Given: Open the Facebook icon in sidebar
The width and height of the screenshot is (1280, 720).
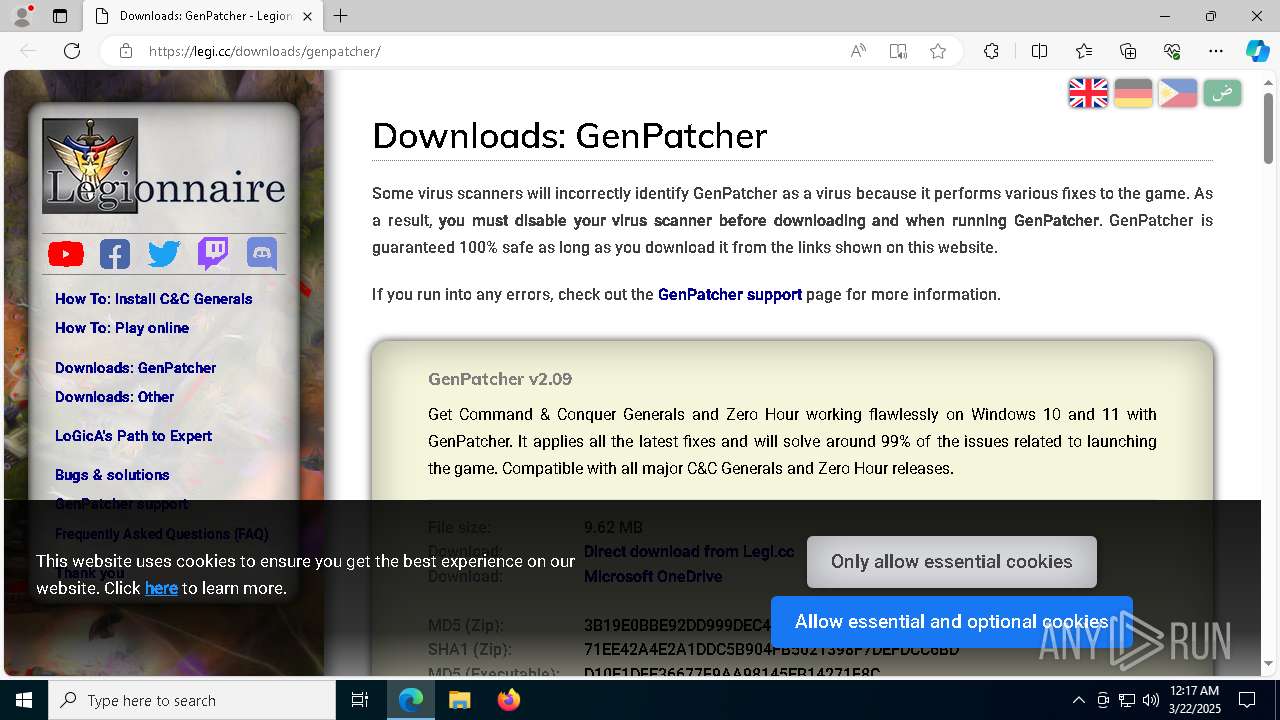Looking at the screenshot, I should 115,254.
